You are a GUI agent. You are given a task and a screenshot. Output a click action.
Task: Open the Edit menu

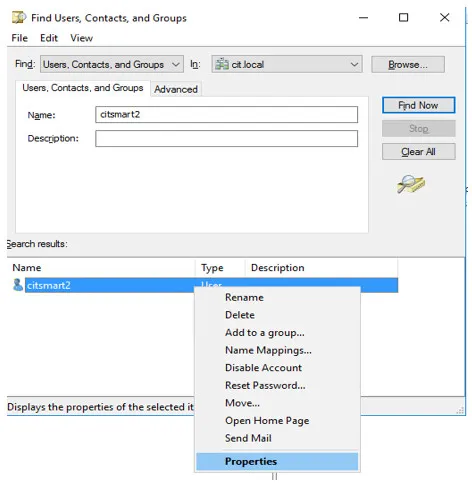[49, 38]
